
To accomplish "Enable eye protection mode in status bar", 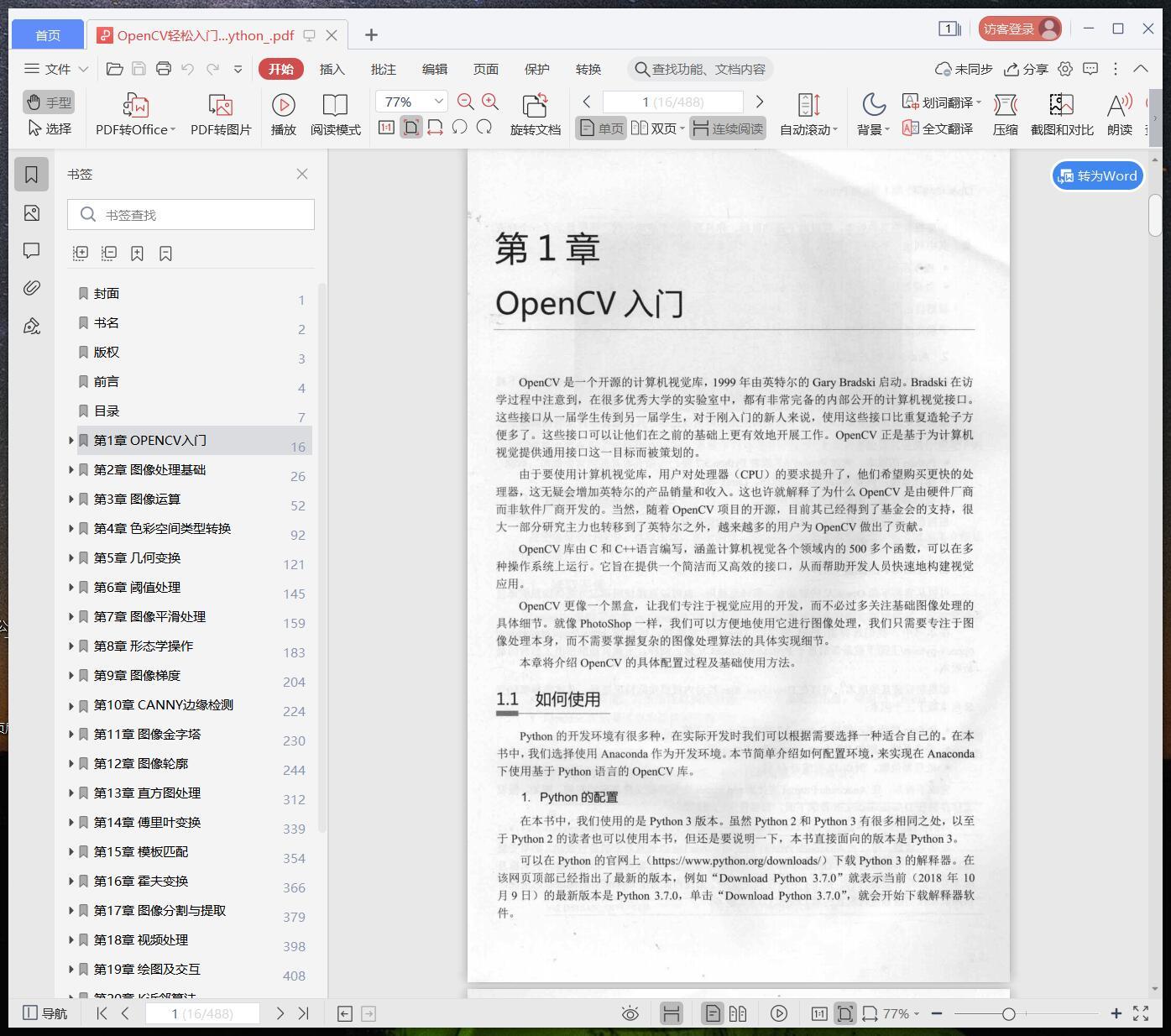I will pyautogui.click(x=630, y=1013).
